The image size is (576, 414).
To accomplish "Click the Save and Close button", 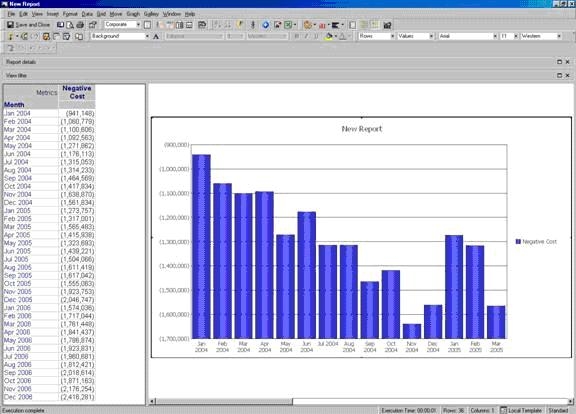I will [28, 25].
